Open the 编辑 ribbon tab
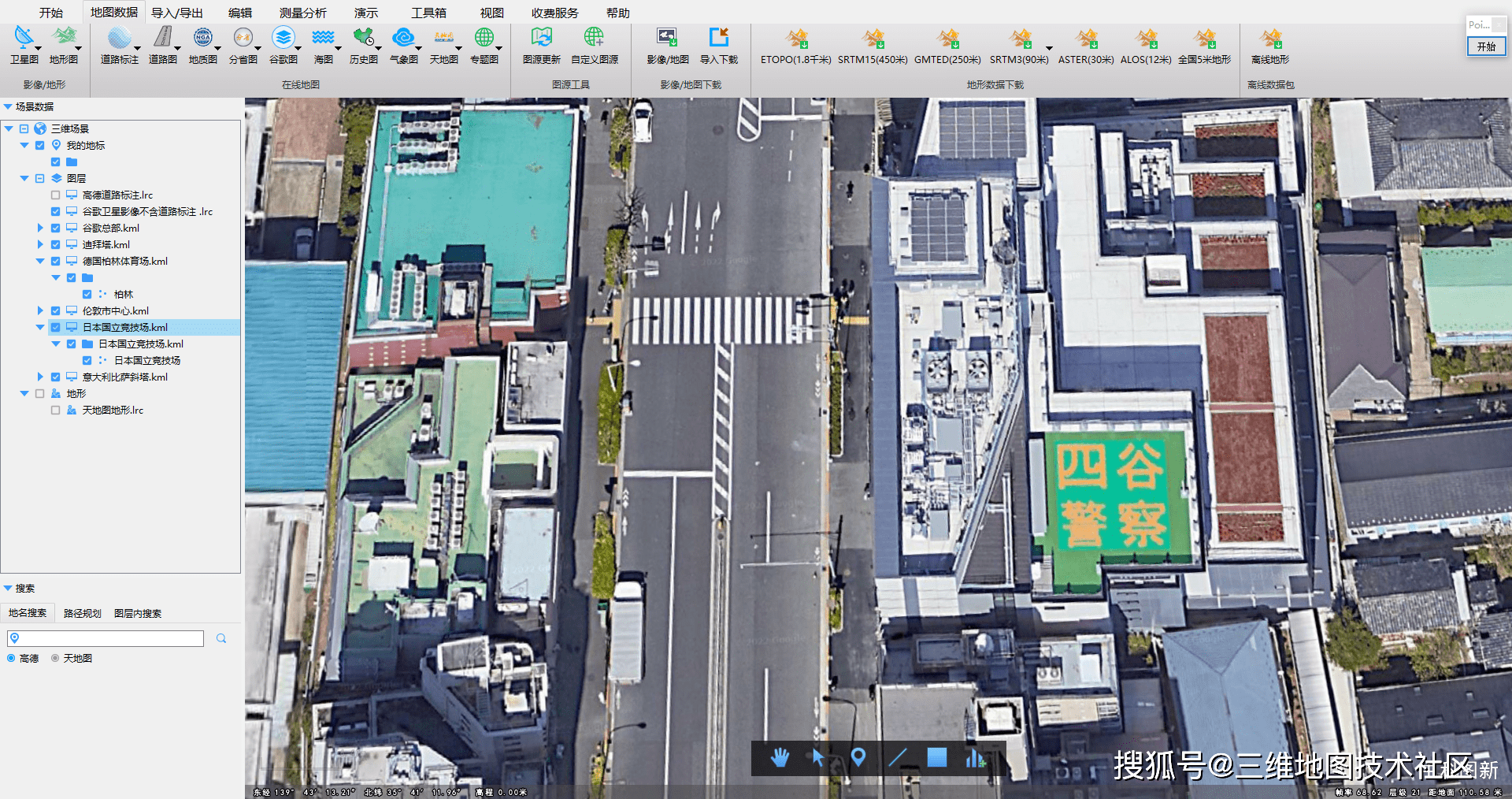The width and height of the screenshot is (1512, 799). (x=240, y=13)
